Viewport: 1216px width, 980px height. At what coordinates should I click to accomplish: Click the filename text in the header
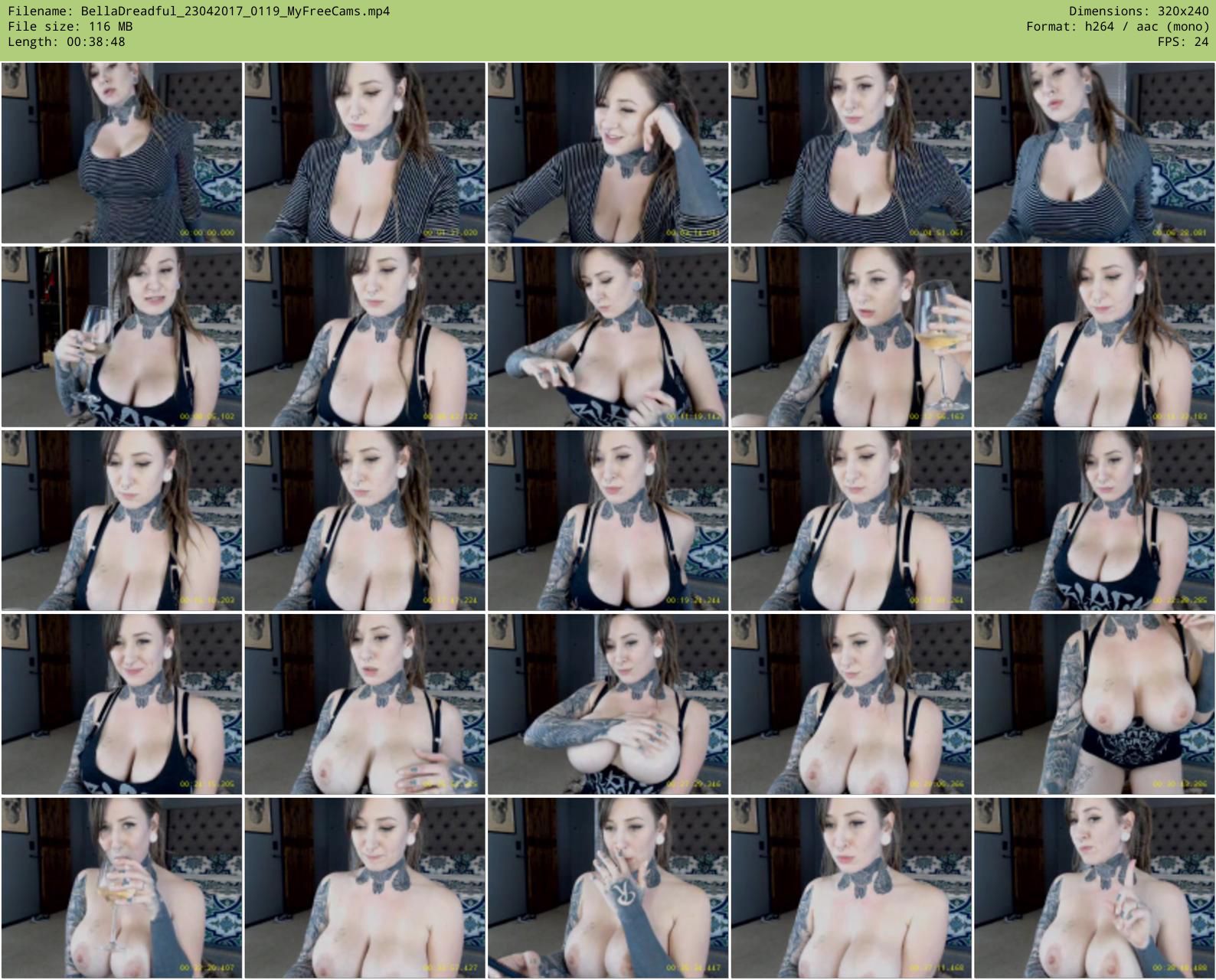[x=198, y=11]
